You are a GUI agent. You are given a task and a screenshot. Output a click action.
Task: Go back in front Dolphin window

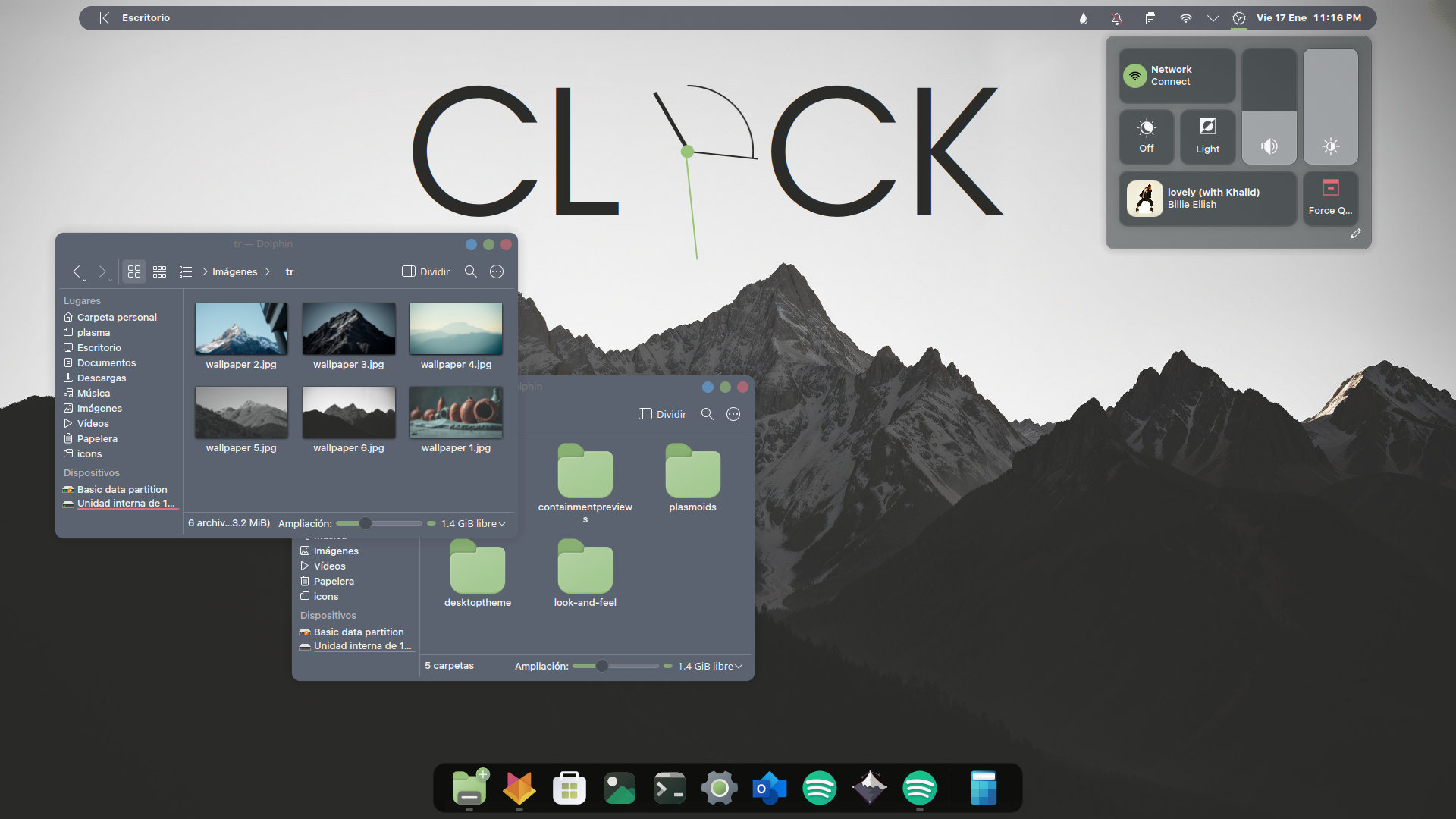pos(77,271)
